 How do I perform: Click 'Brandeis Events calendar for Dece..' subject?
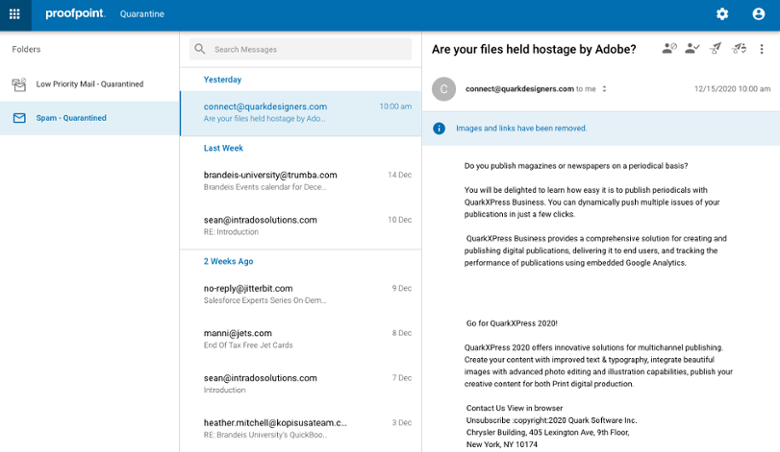(265, 187)
